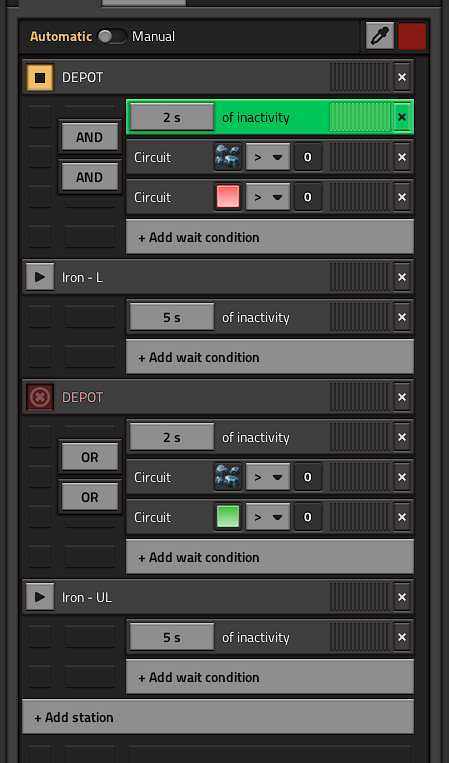The image size is (449, 763).
Task: Click the dark red train color swatch
Action: click(x=412, y=36)
